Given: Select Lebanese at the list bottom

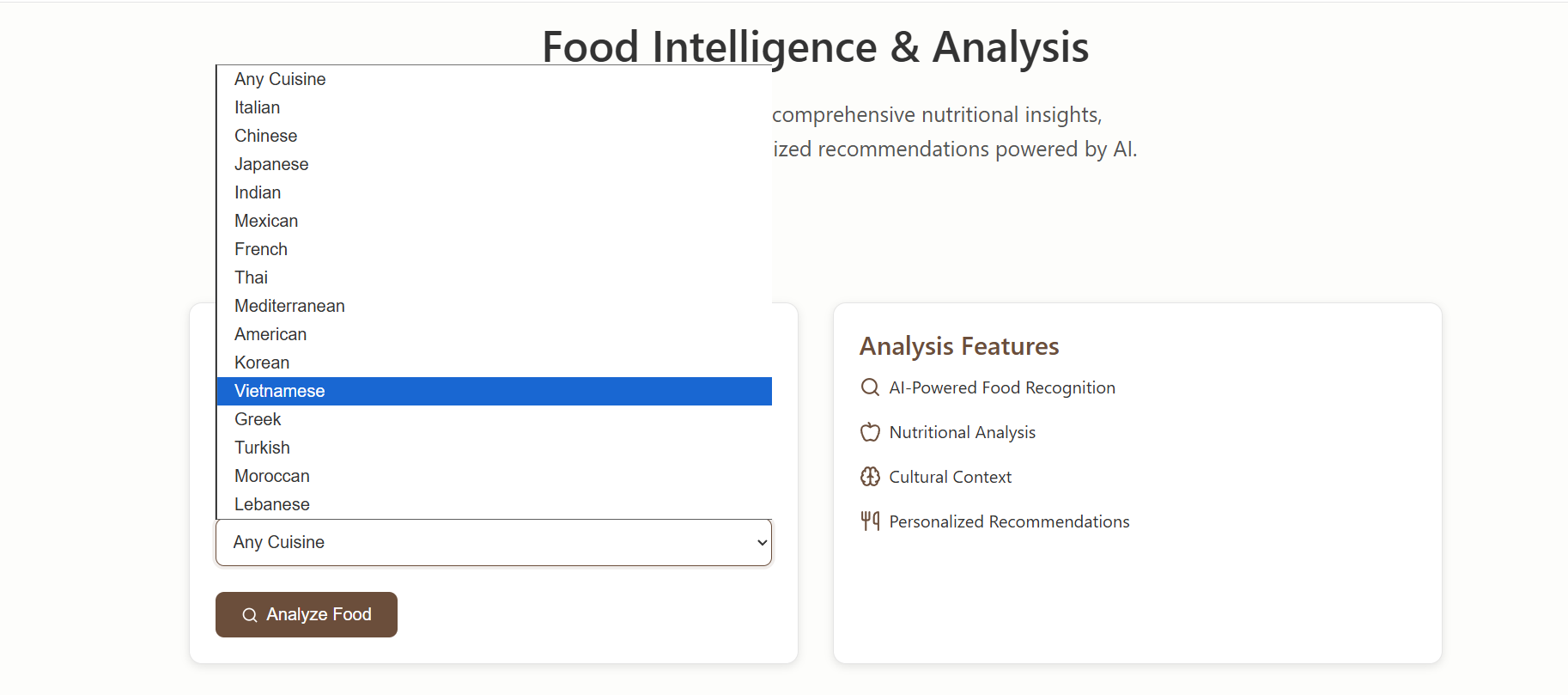Looking at the screenshot, I should 272,504.
